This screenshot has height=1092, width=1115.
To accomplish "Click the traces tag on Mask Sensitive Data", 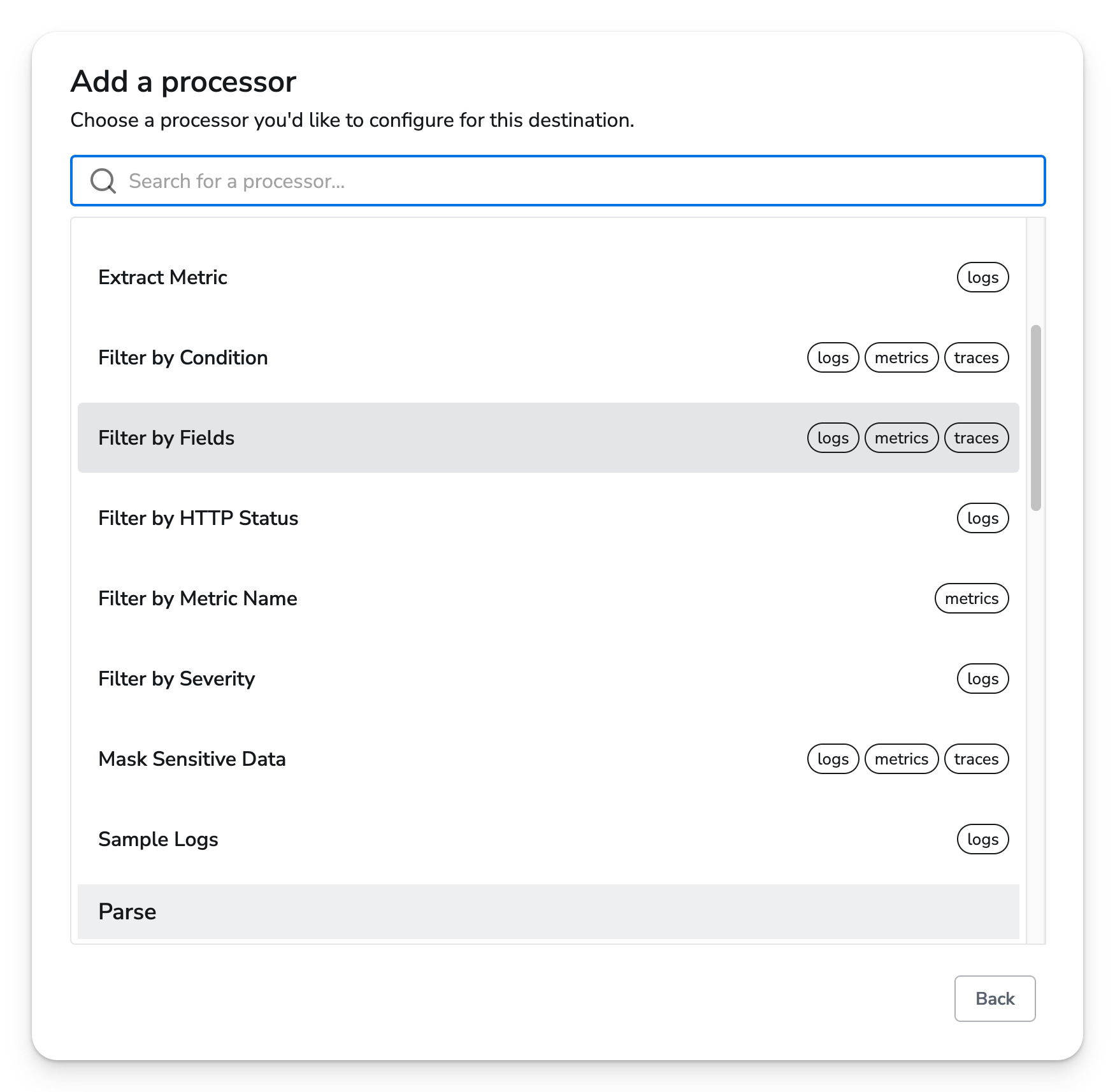I will point(976,759).
